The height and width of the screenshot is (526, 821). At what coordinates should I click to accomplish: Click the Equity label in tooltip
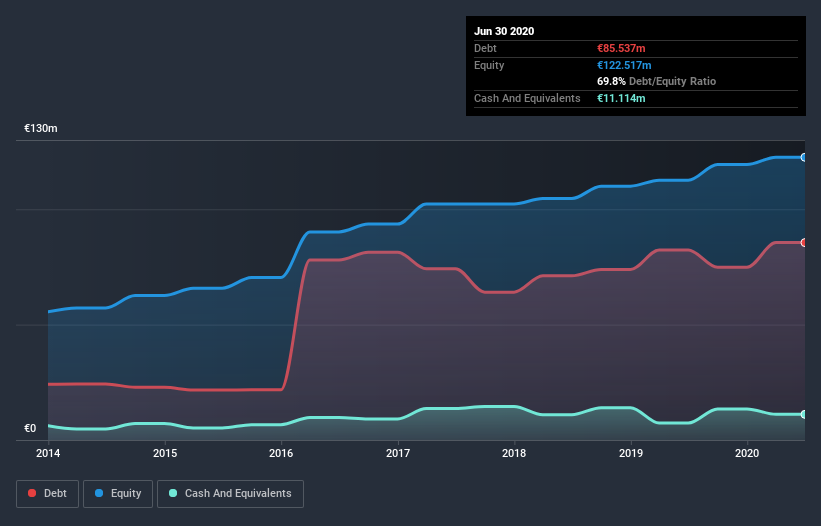[489, 65]
